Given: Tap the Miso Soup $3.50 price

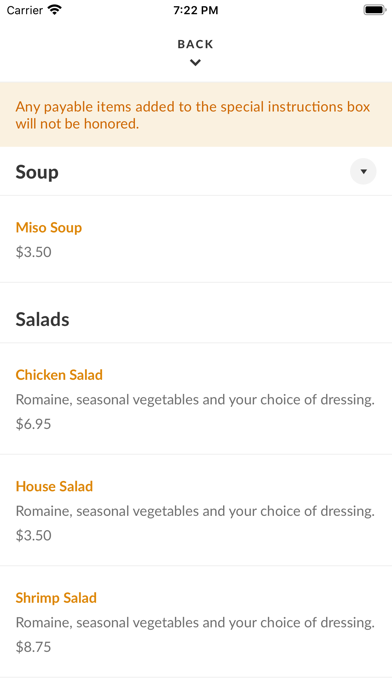Looking at the screenshot, I should pyautogui.click(x=34, y=252).
